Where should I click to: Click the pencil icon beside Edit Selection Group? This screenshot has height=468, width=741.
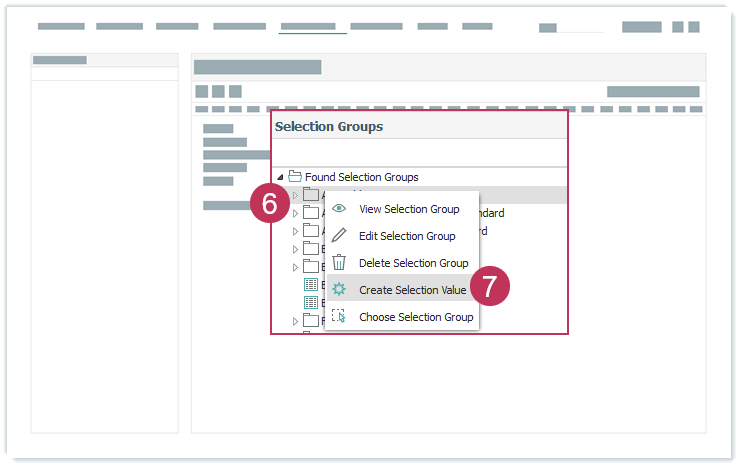coord(339,236)
